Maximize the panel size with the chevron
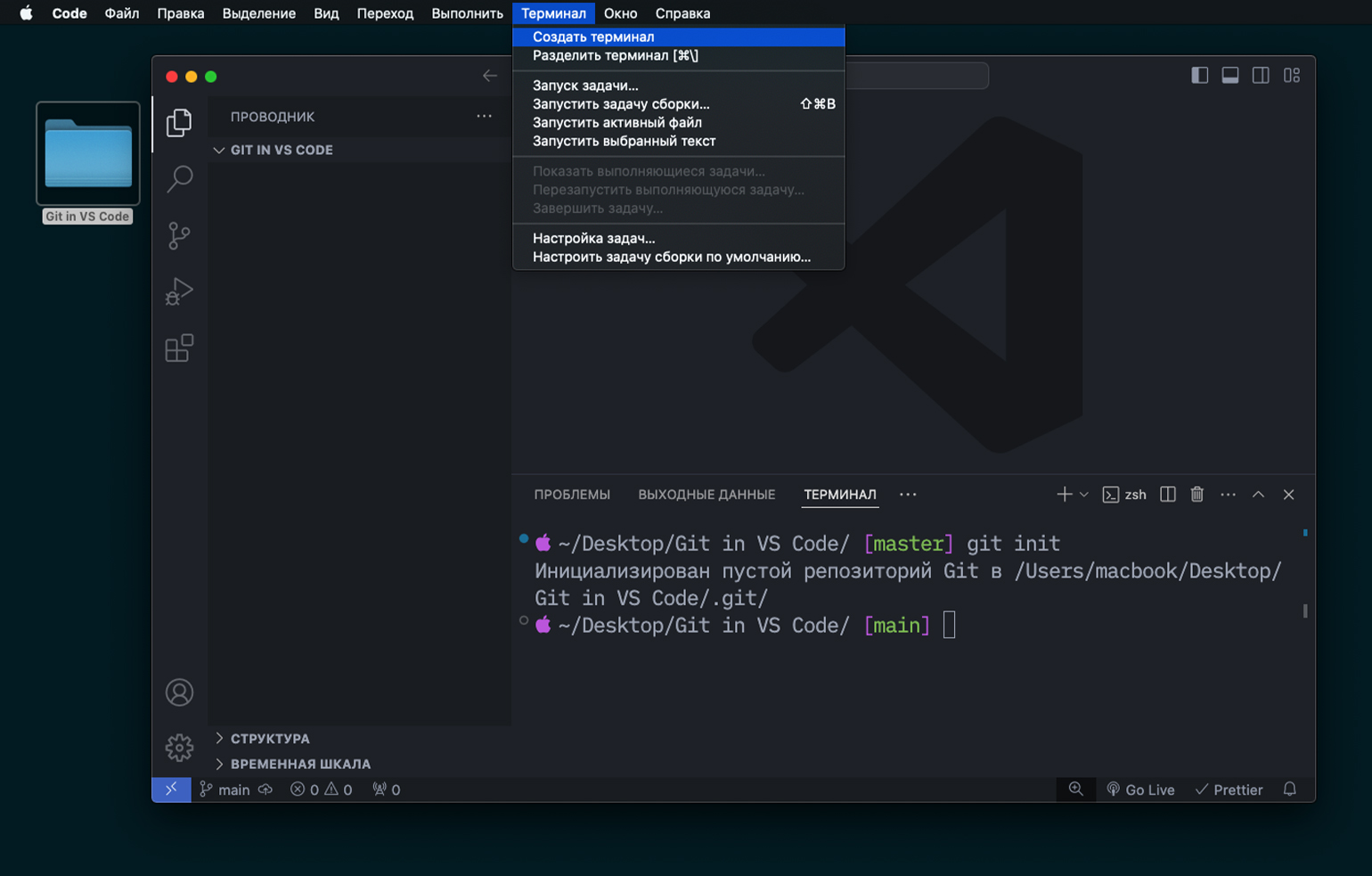Image resolution: width=1372 pixels, height=876 pixels. tap(1258, 495)
